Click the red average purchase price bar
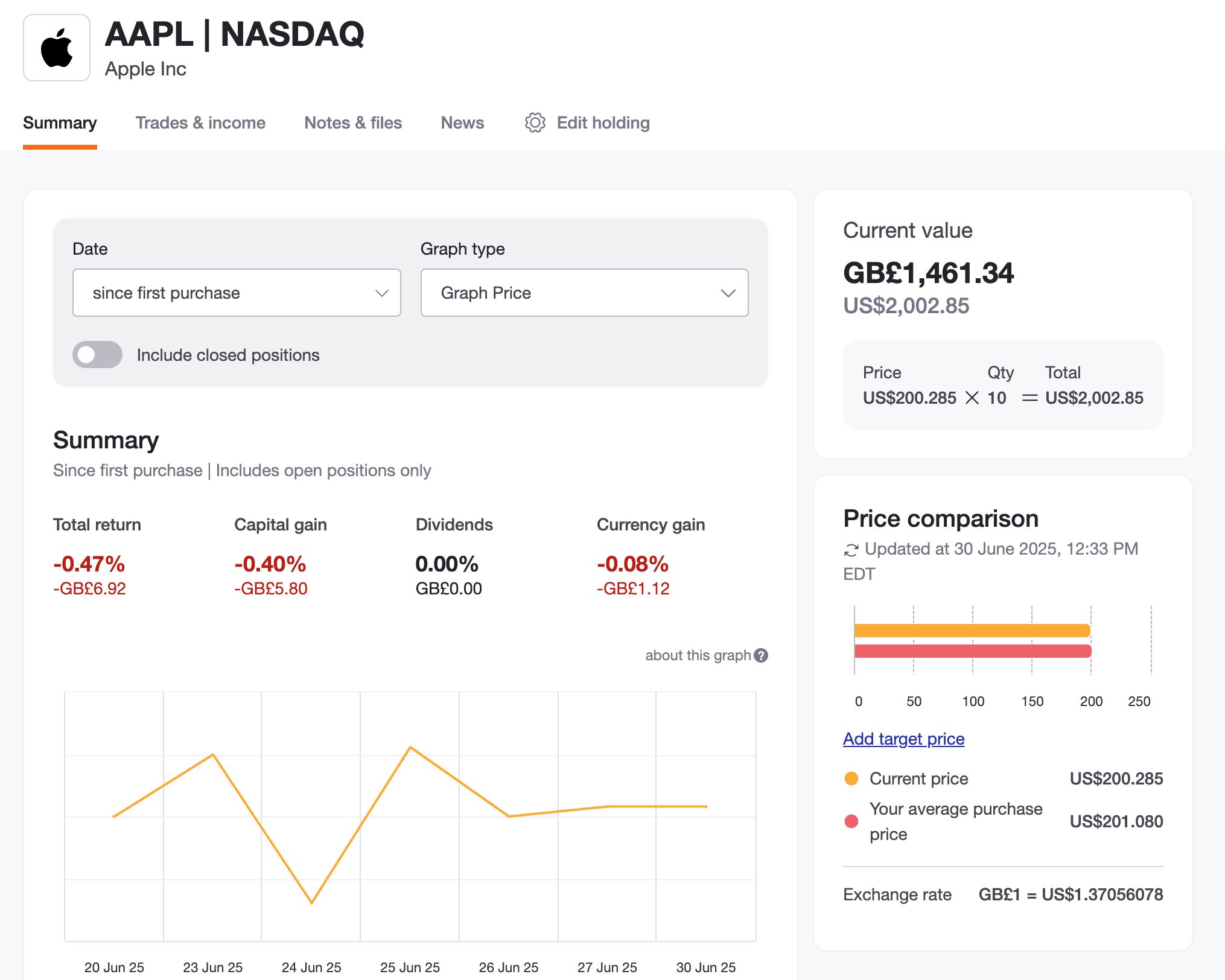Image resolution: width=1225 pixels, height=980 pixels. point(973,651)
